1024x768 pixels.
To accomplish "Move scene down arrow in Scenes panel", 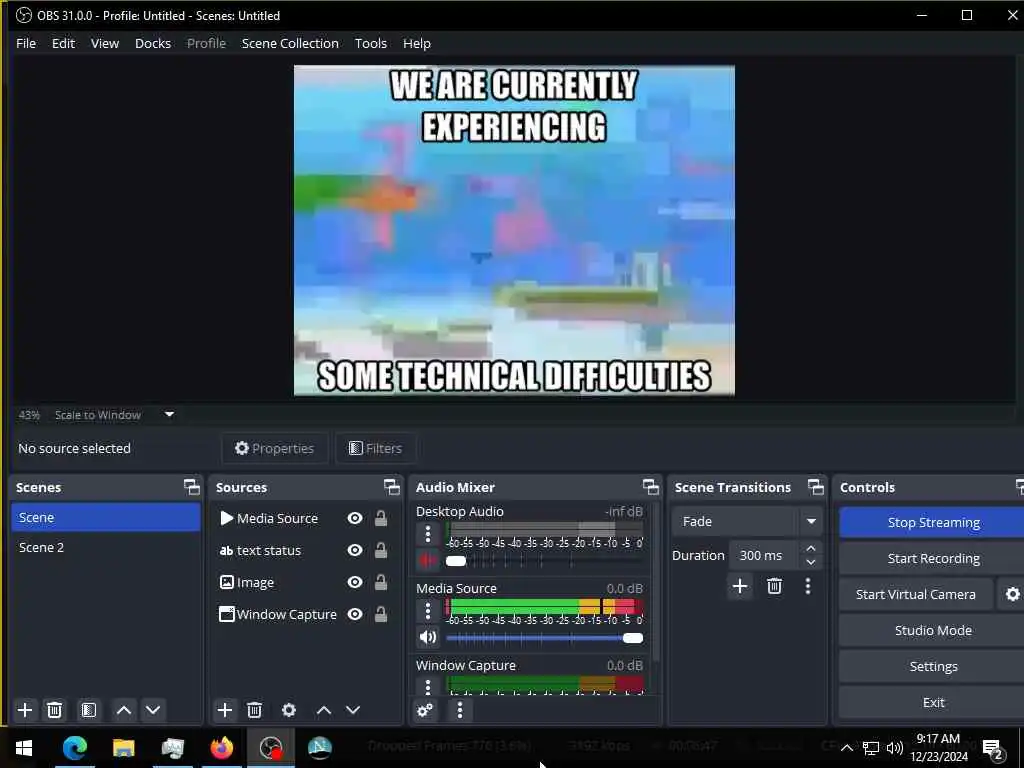I will click(x=153, y=710).
